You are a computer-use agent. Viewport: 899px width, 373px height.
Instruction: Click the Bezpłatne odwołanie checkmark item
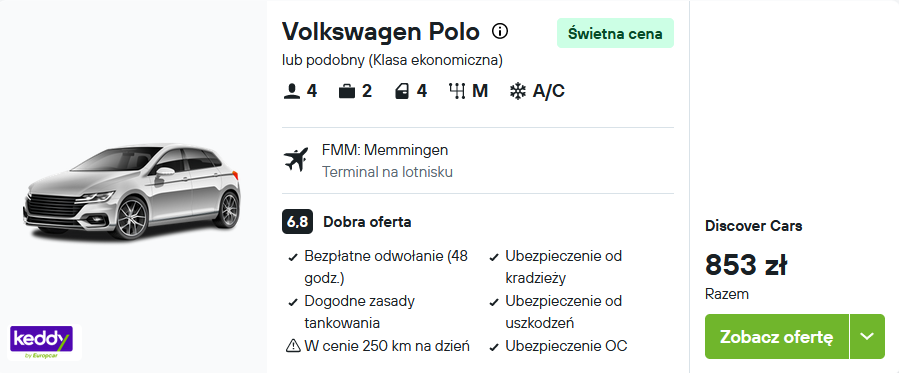378,267
